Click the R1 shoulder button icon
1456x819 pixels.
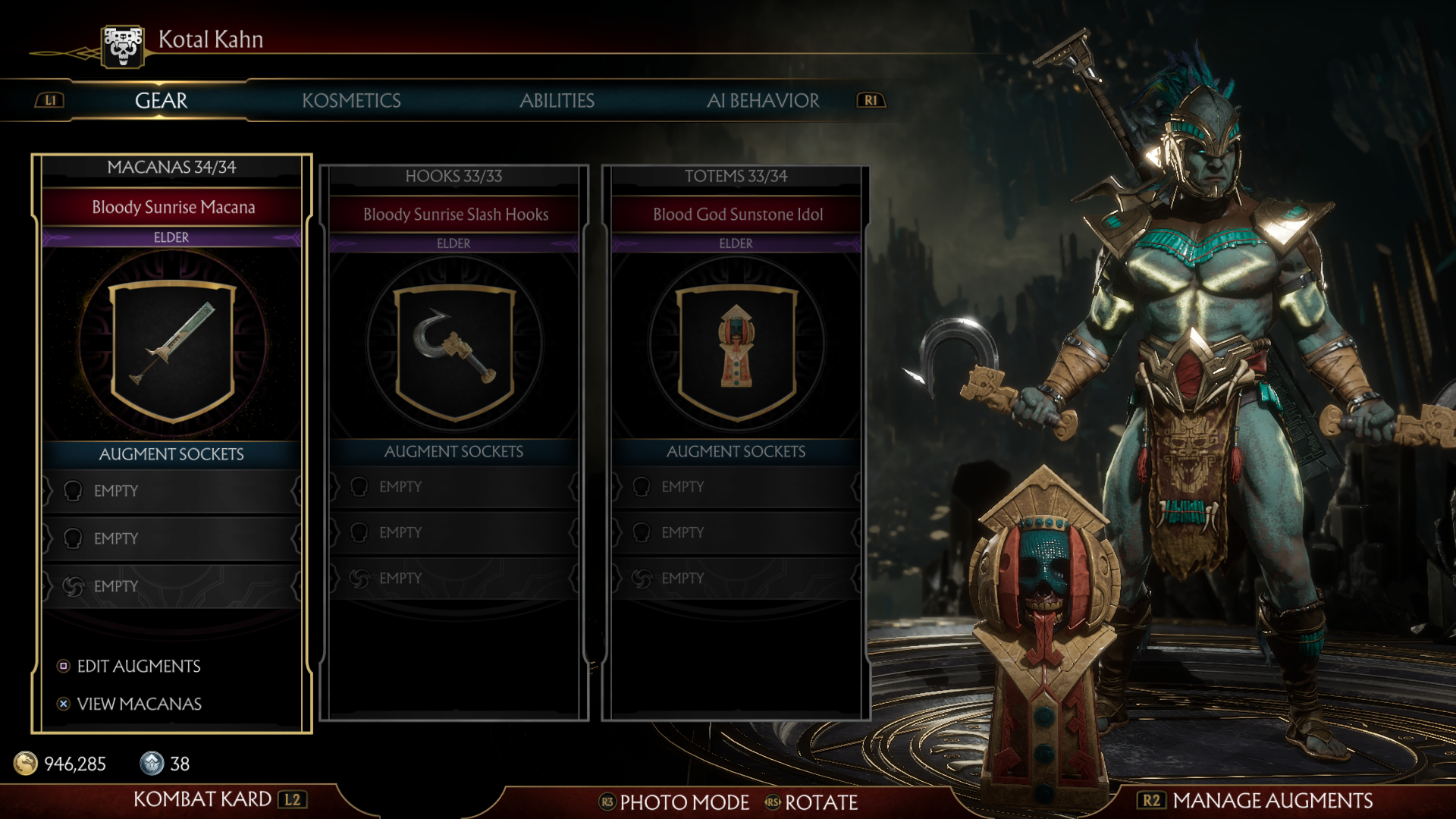tap(871, 100)
